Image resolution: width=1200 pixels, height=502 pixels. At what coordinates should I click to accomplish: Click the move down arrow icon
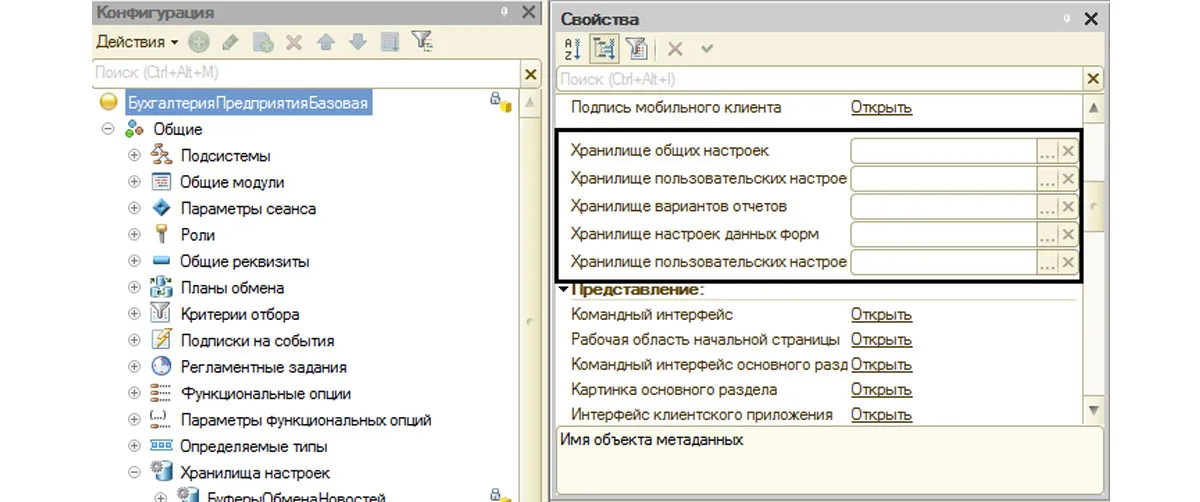click(x=358, y=43)
